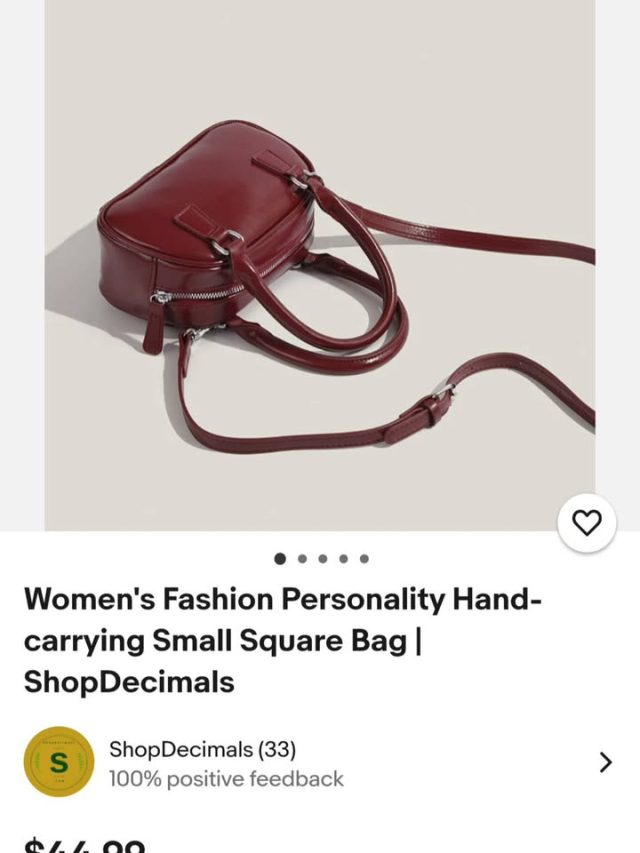This screenshot has width=640, height=853.
Task: Add the bag to watchlist with heart icon
Action: pos(587,523)
